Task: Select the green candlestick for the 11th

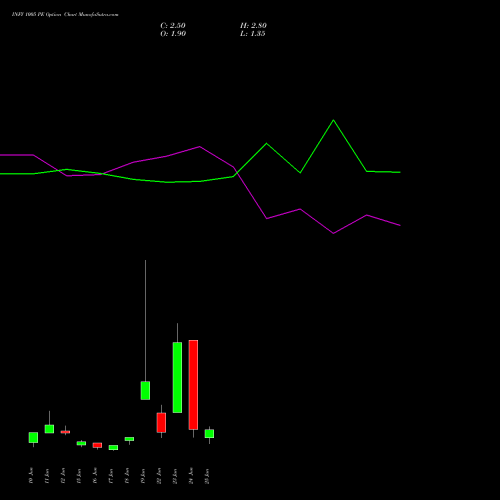Action: (49, 429)
